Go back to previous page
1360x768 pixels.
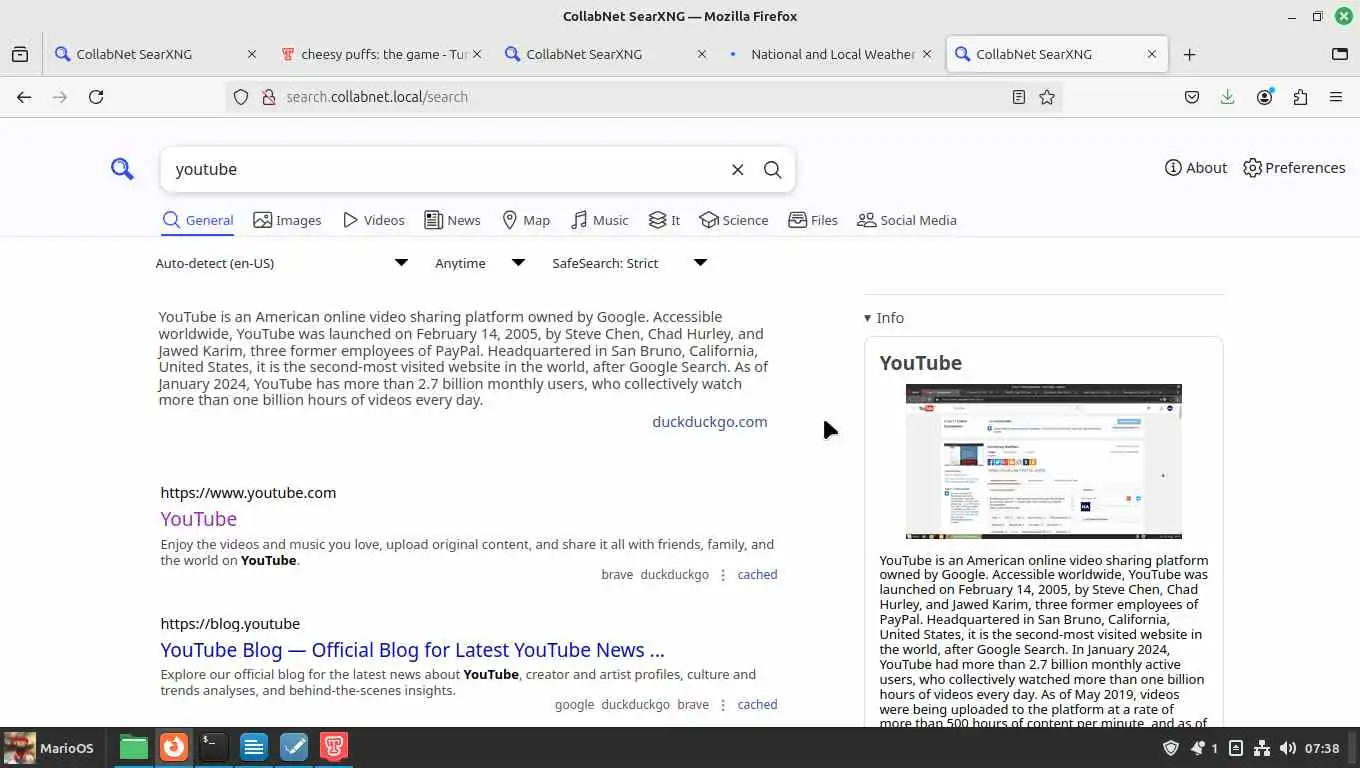[x=24, y=97]
